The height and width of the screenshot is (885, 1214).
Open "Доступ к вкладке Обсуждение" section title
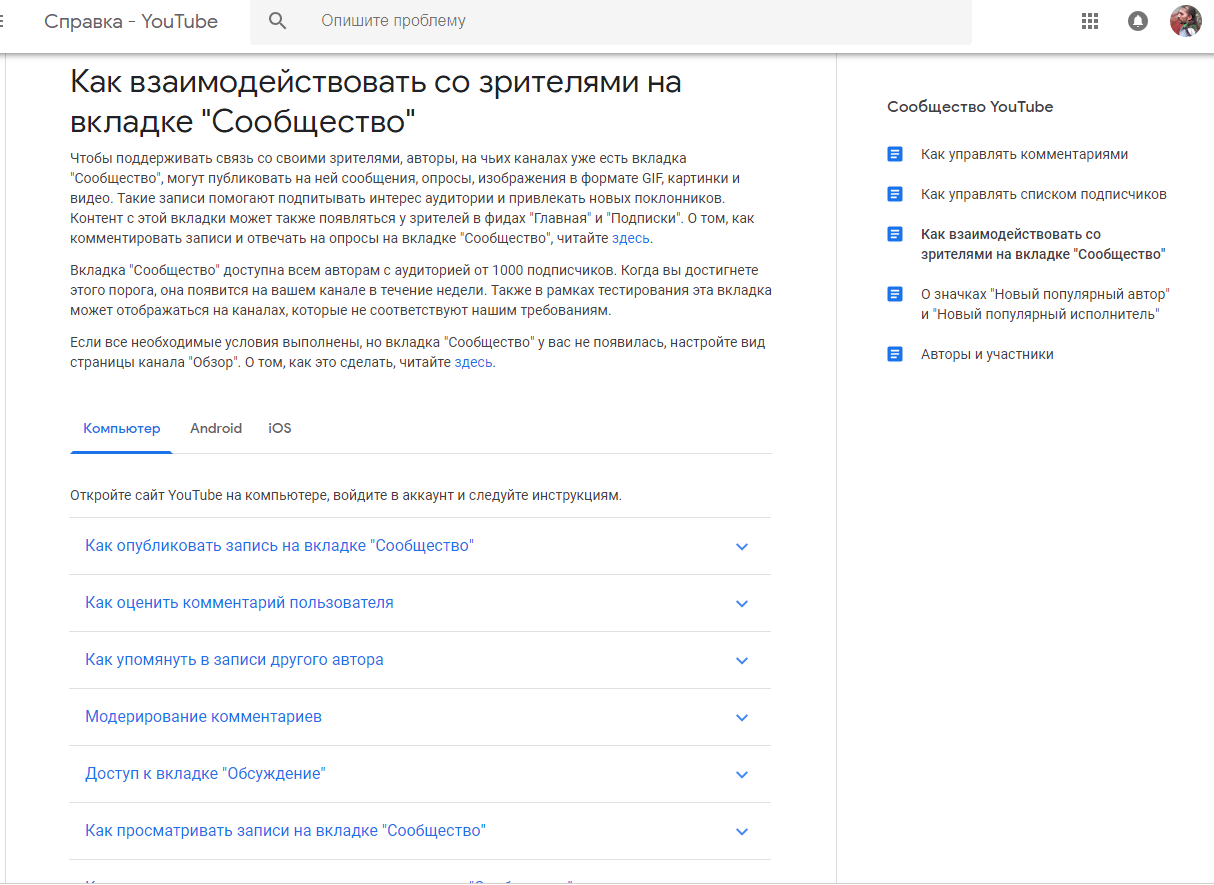coord(205,774)
